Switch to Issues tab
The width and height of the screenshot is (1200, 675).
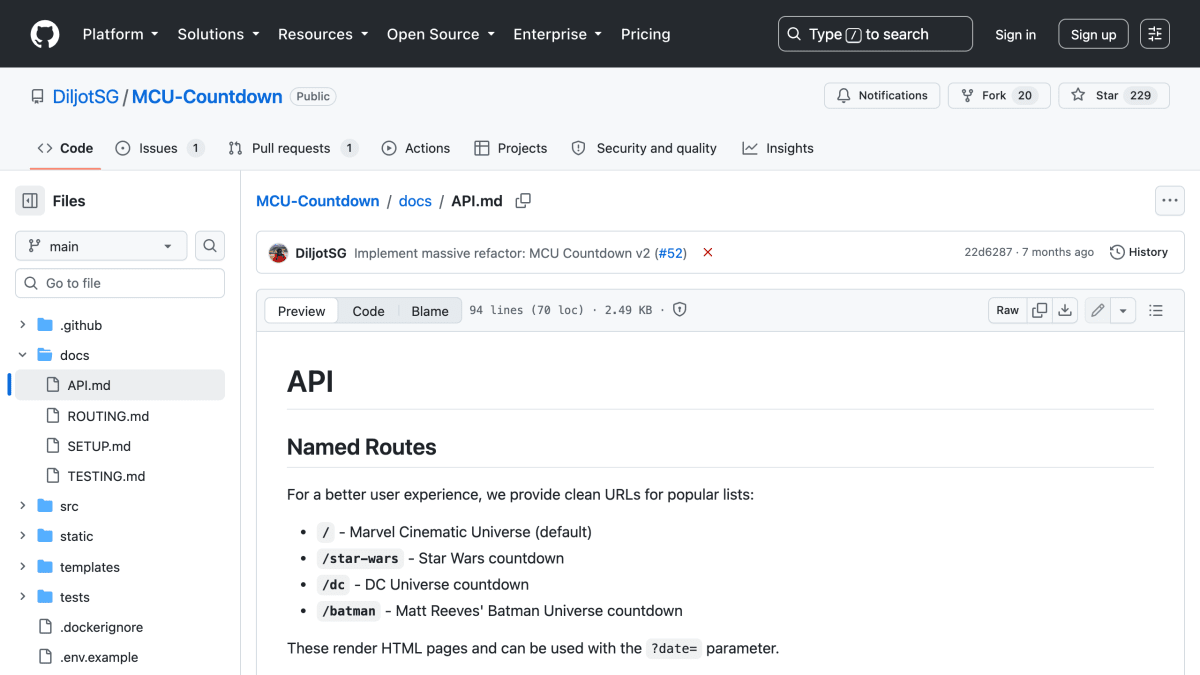[x=159, y=148]
